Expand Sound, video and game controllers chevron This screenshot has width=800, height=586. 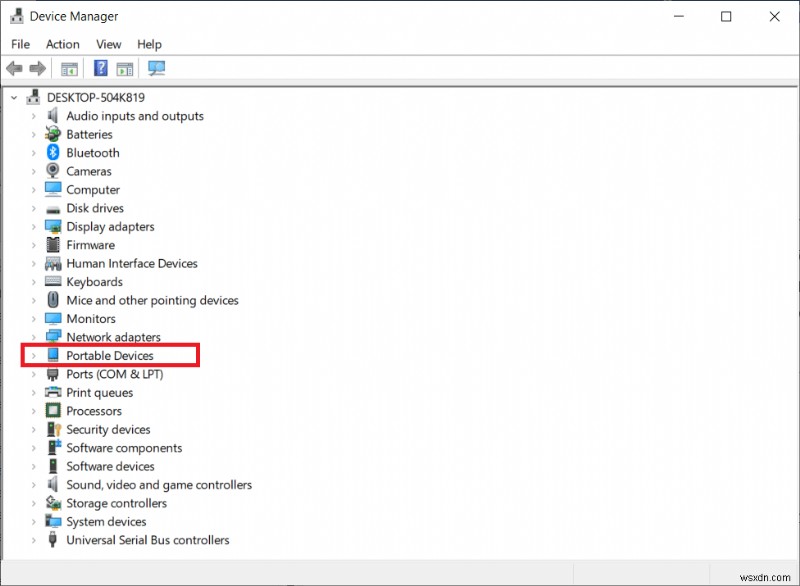point(34,485)
